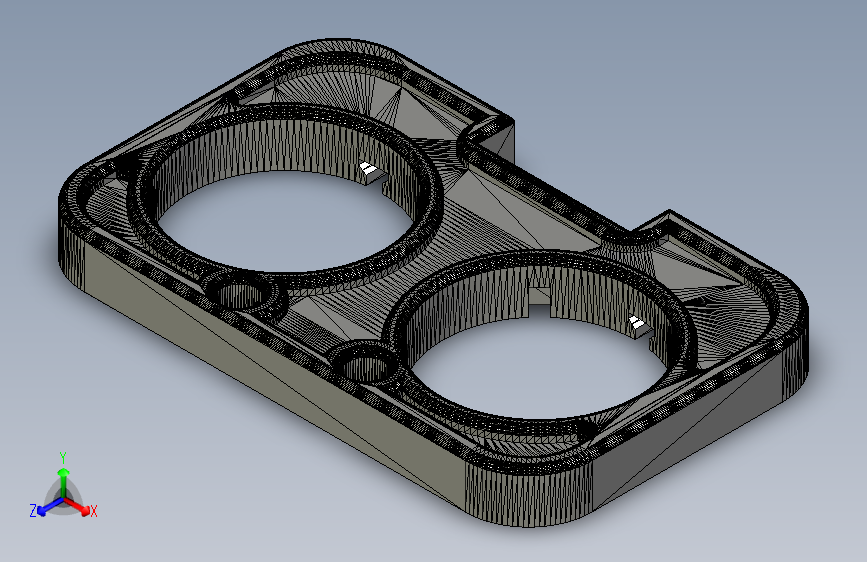The width and height of the screenshot is (867, 562).
Task: Click the red X axis on the orientation triad
Action: [x=77, y=506]
